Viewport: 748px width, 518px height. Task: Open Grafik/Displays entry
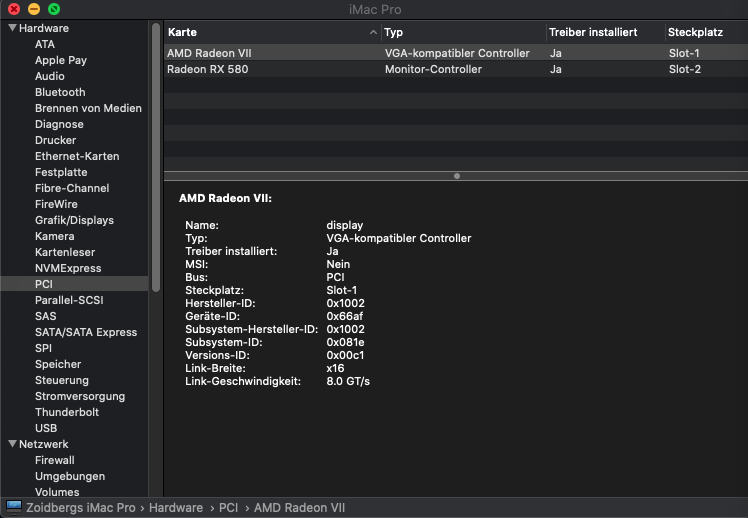point(74,220)
